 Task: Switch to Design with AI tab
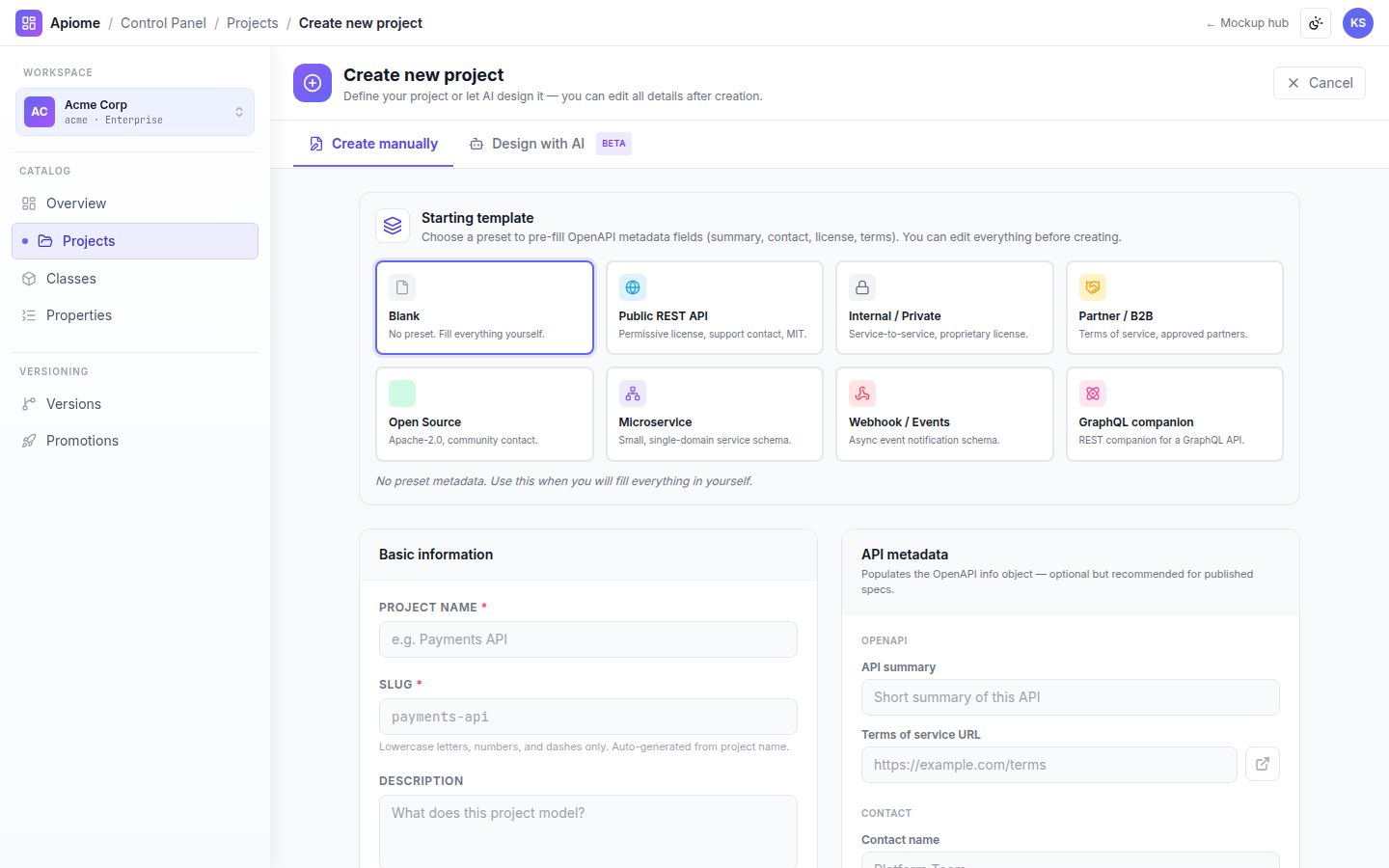tap(550, 144)
